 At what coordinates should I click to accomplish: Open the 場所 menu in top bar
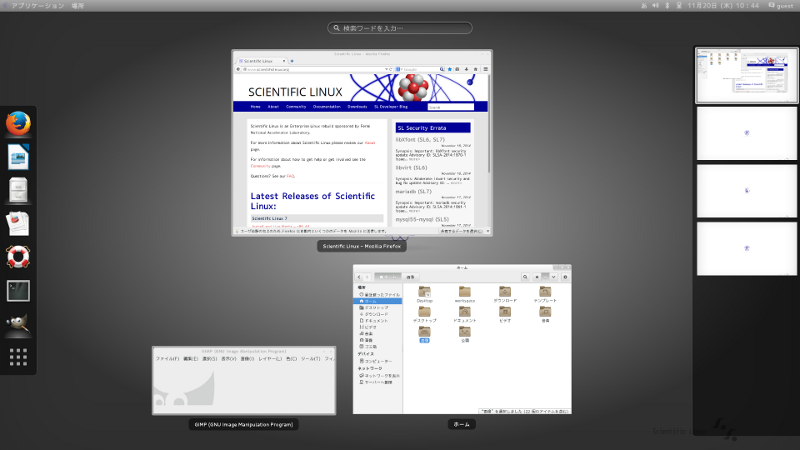point(78,6)
